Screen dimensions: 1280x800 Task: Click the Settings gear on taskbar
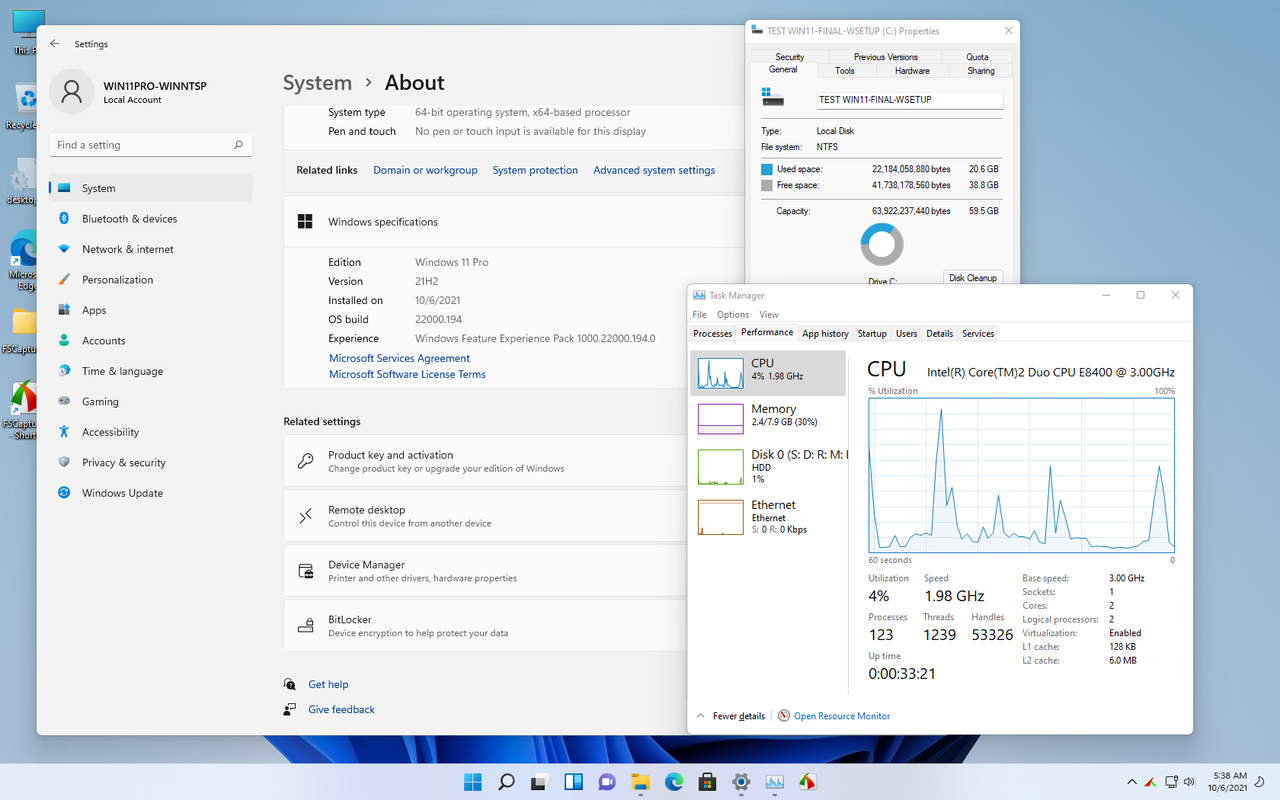[x=741, y=781]
